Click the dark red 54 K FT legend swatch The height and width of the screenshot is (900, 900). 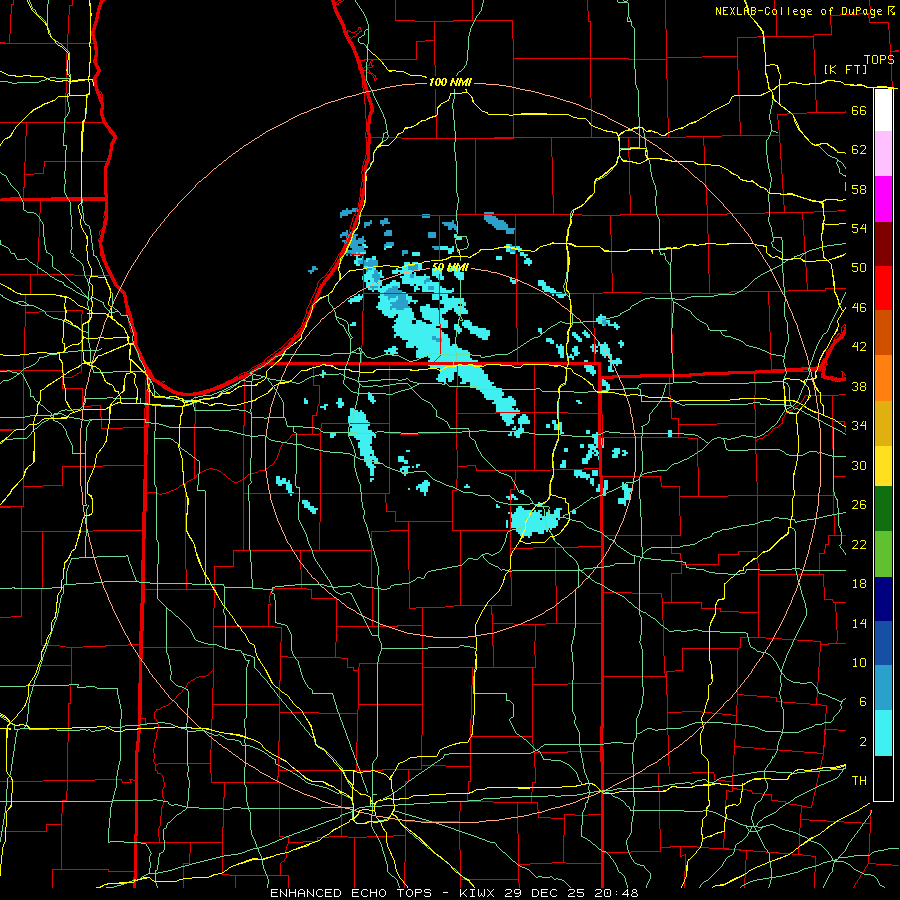click(883, 244)
